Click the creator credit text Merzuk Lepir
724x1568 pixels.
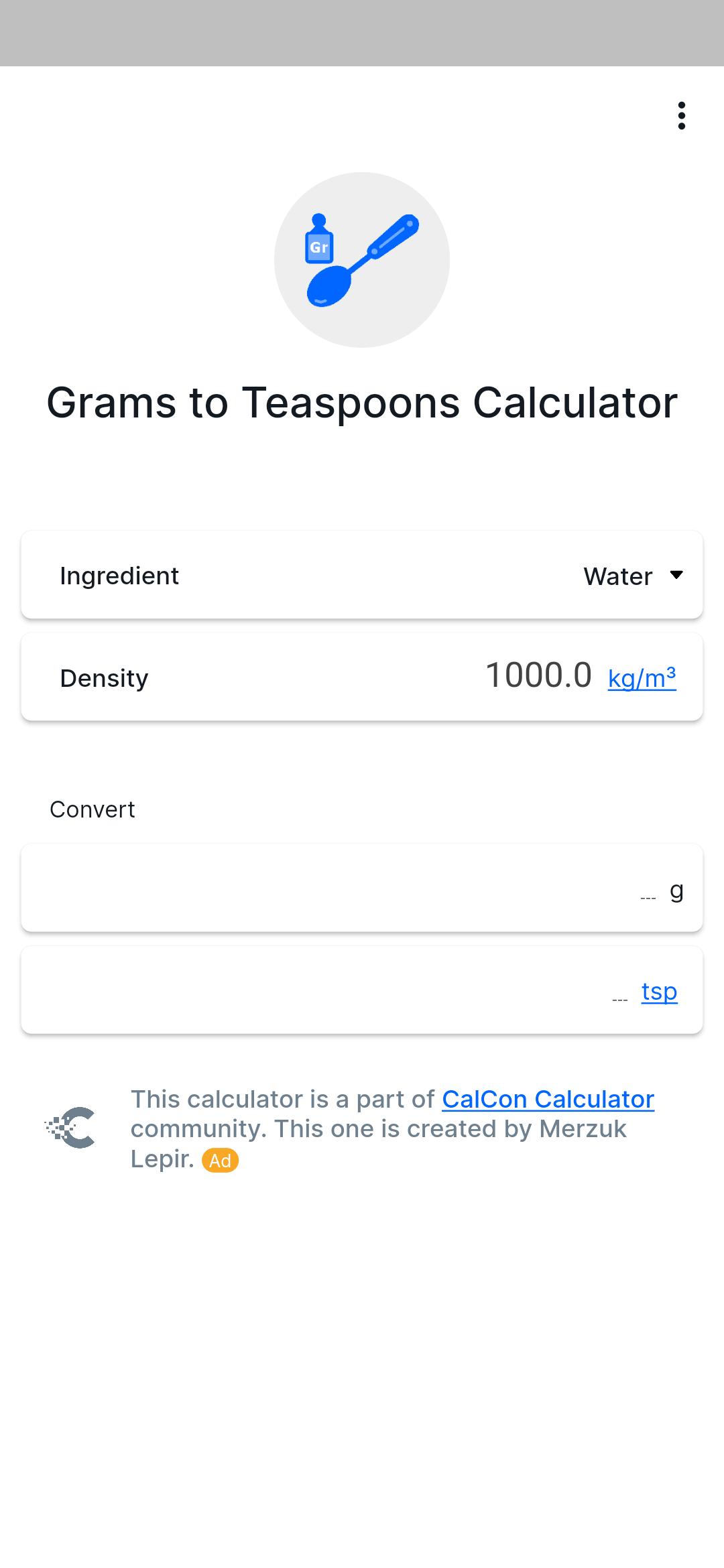tap(379, 1144)
